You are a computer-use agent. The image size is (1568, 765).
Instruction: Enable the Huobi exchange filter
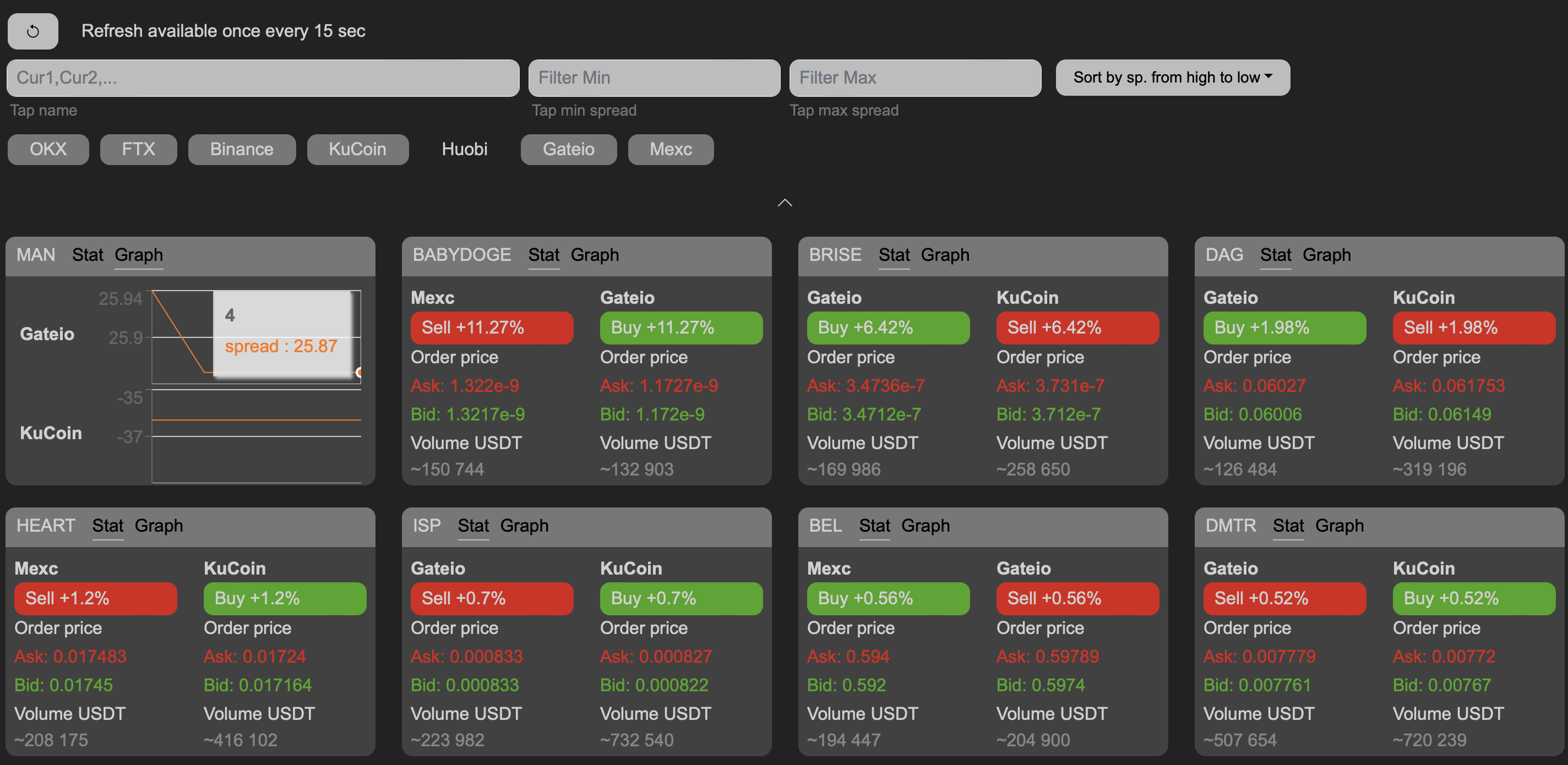coord(465,149)
